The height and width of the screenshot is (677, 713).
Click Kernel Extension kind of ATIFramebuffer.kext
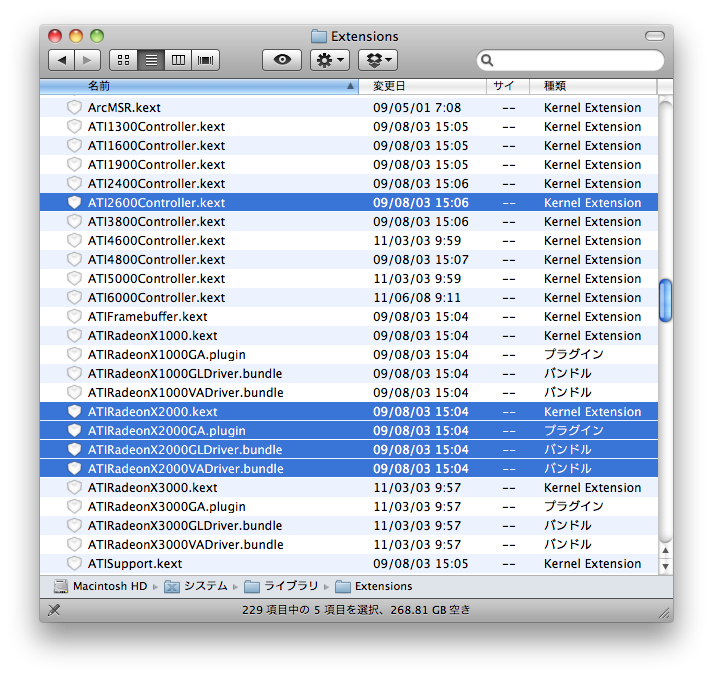click(x=592, y=316)
